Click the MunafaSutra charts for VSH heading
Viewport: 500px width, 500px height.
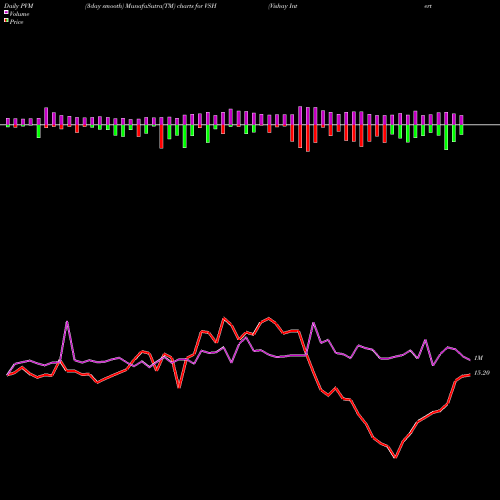tap(151, 6)
